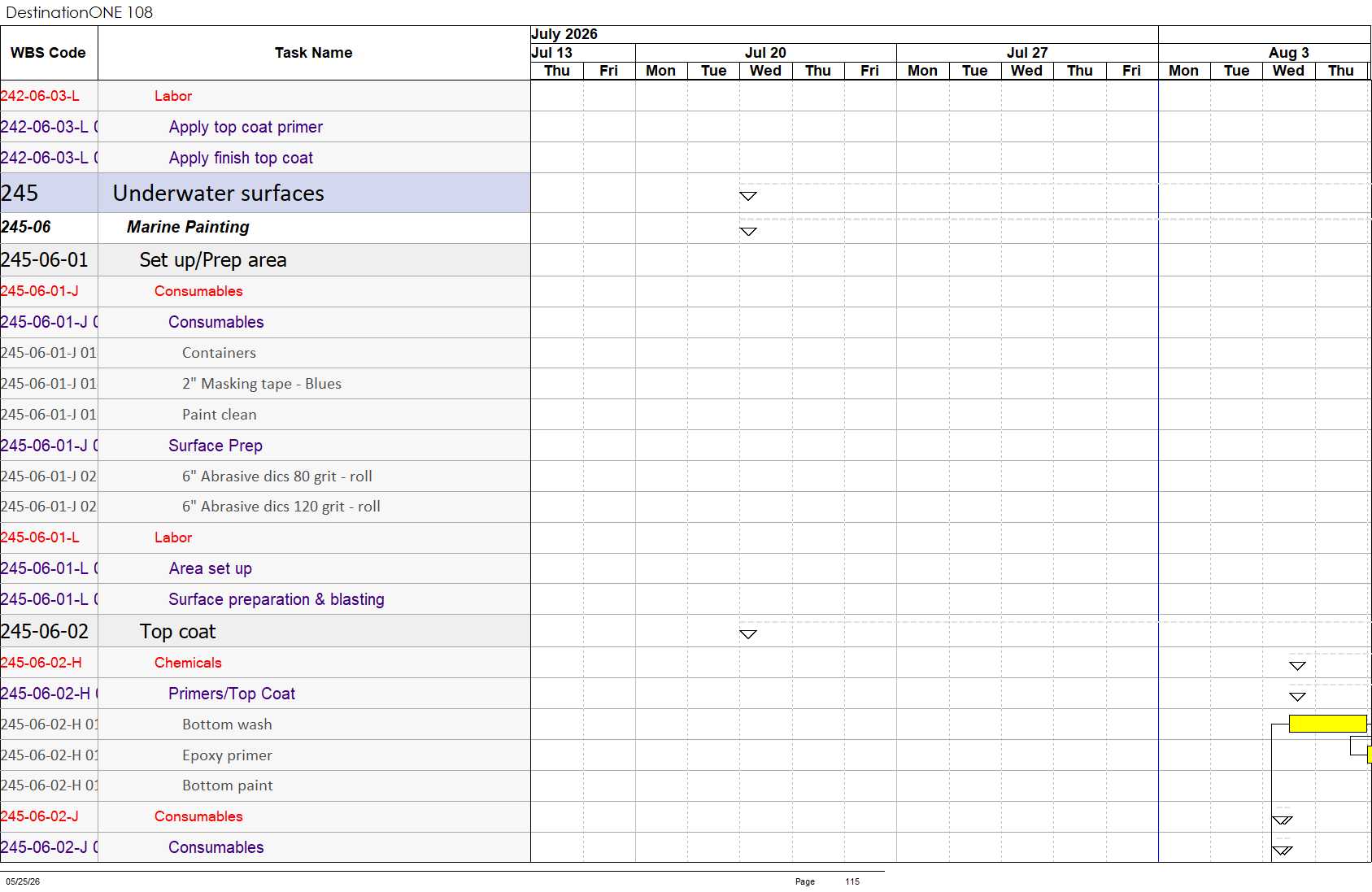Click the Primers/Top Coat summary triangle marker
This screenshot has height=892, width=1372.
pyautogui.click(x=1297, y=697)
